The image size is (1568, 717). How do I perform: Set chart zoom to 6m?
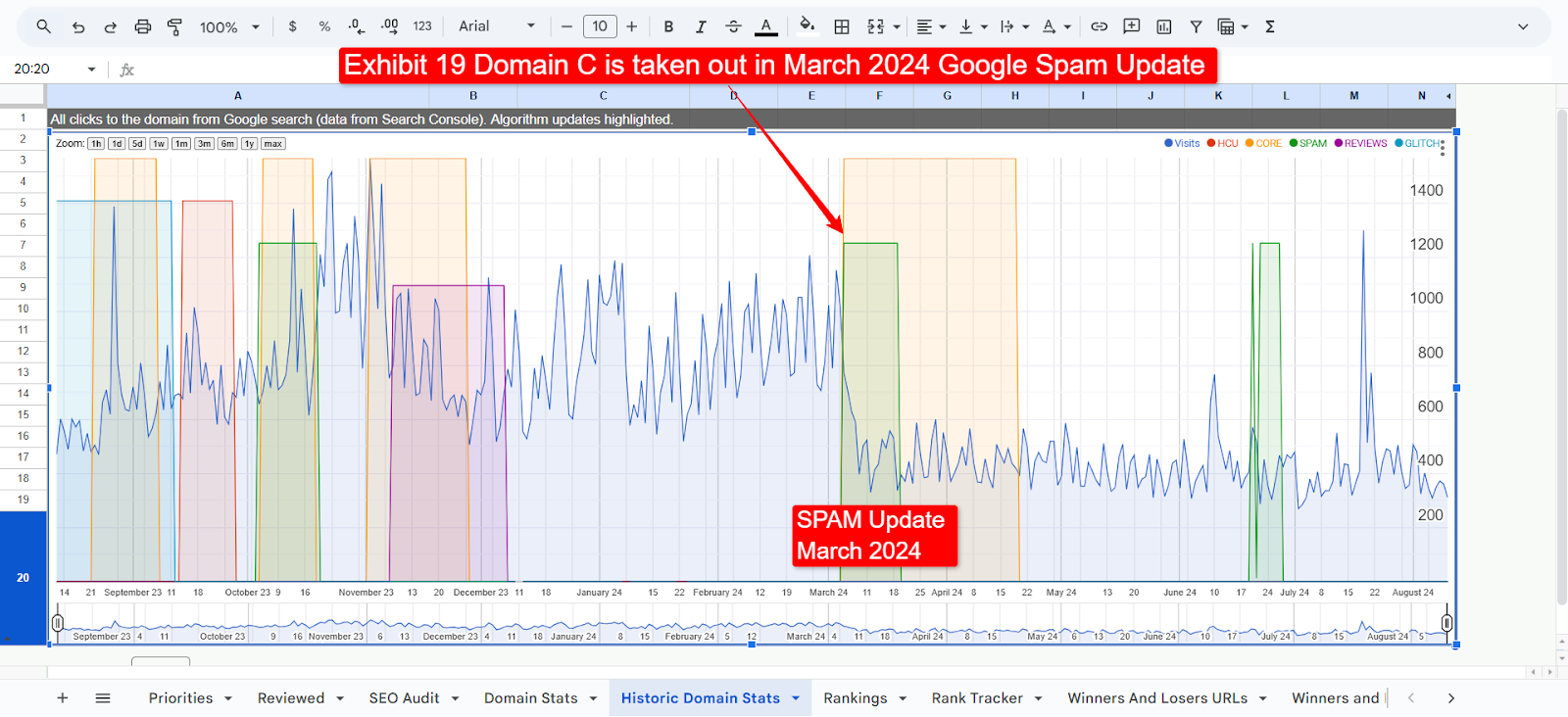click(227, 144)
